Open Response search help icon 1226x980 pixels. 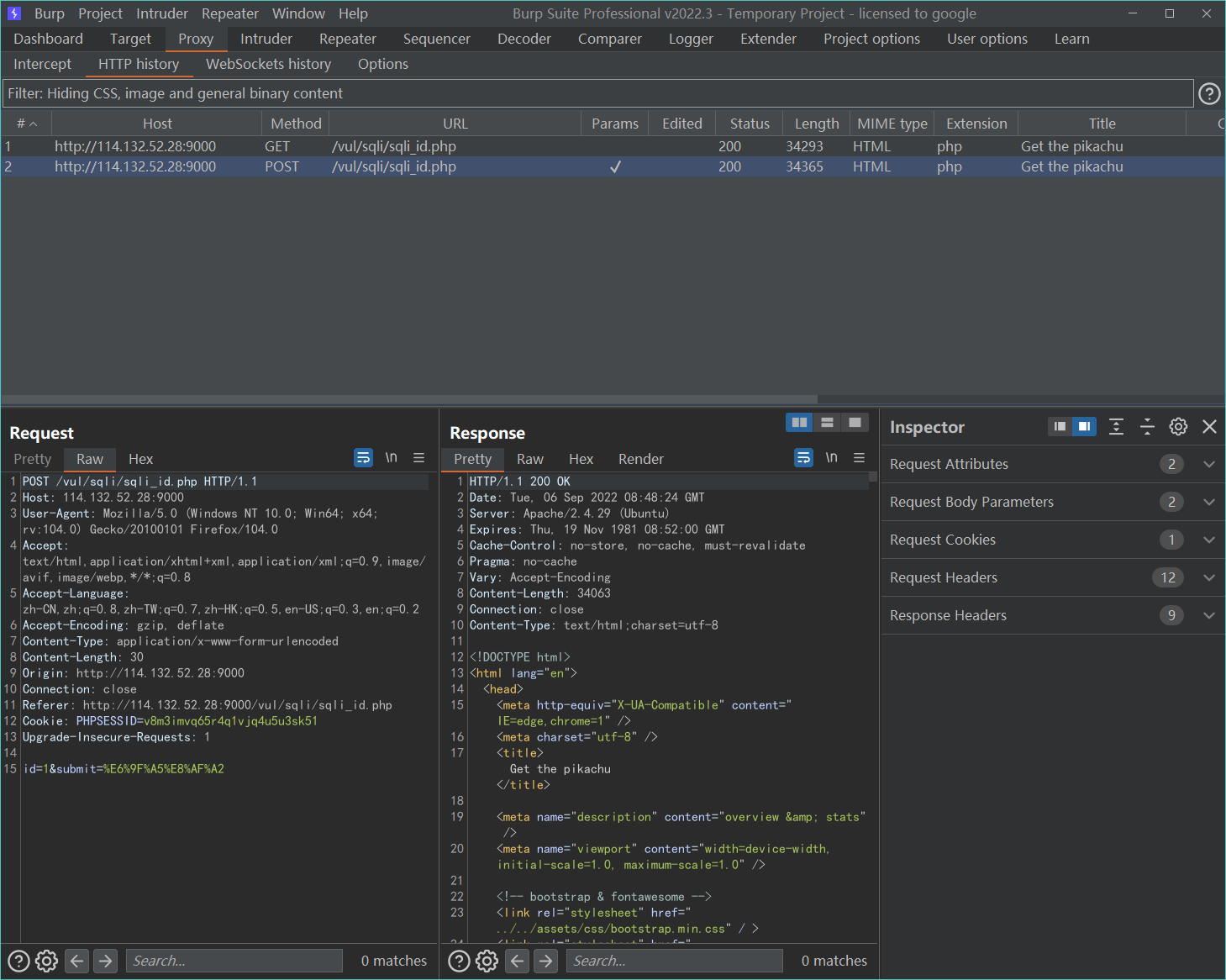point(459,961)
